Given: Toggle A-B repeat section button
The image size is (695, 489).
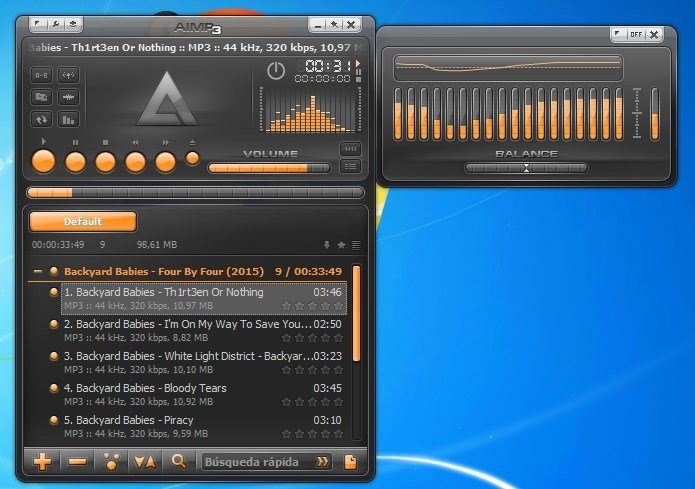Looking at the screenshot, I should click(x=42, y=75).
